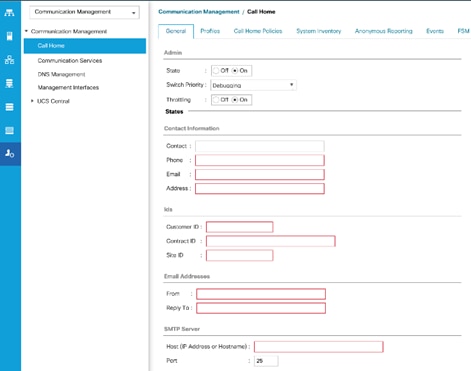This screenshot has height=371, width=471.
Task: Select Management Interfaces in the tree
Action: pos(68,87)
